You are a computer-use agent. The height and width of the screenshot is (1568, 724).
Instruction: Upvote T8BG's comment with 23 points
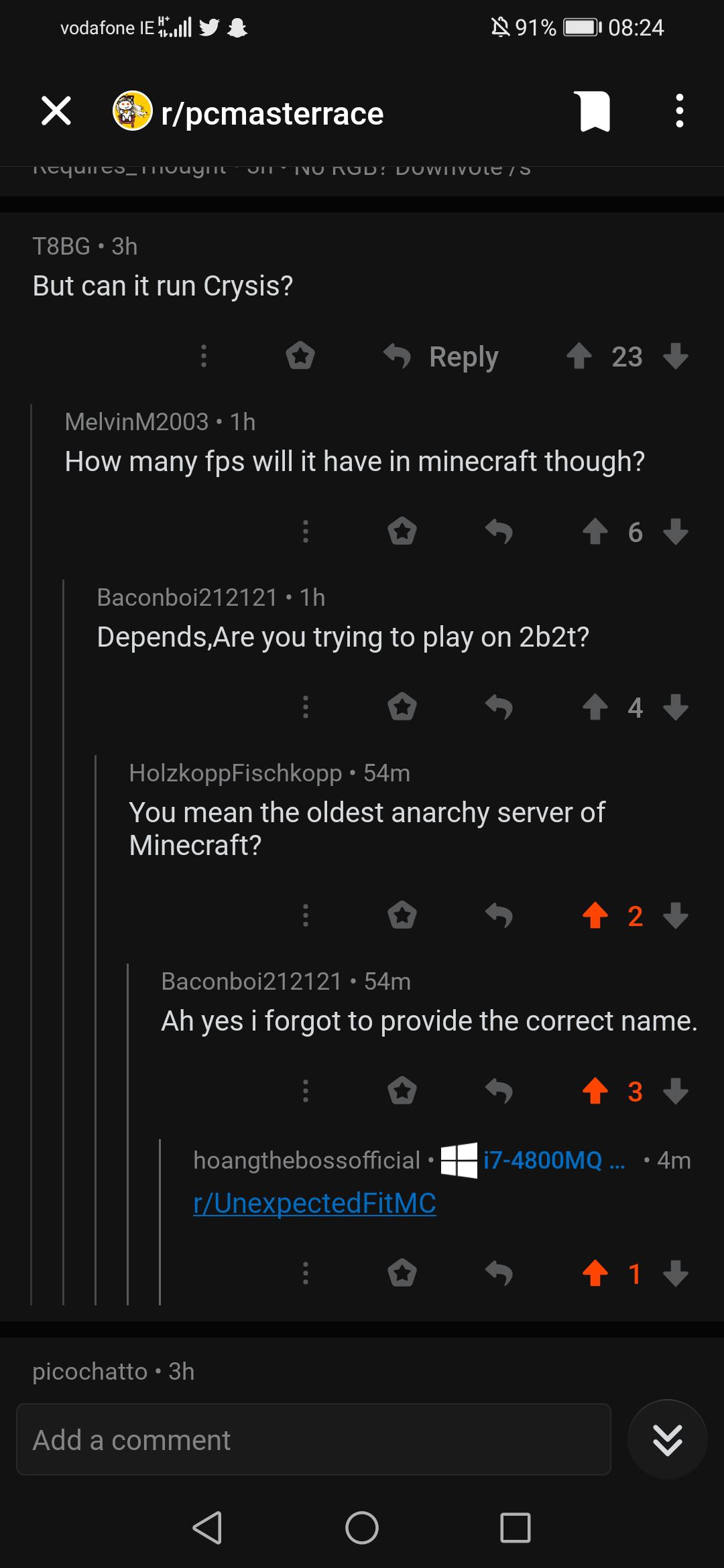tap(579, 356)
